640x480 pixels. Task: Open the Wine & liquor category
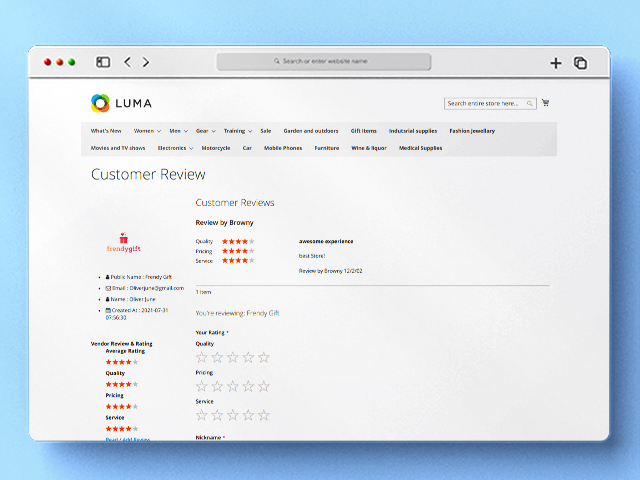368,148
